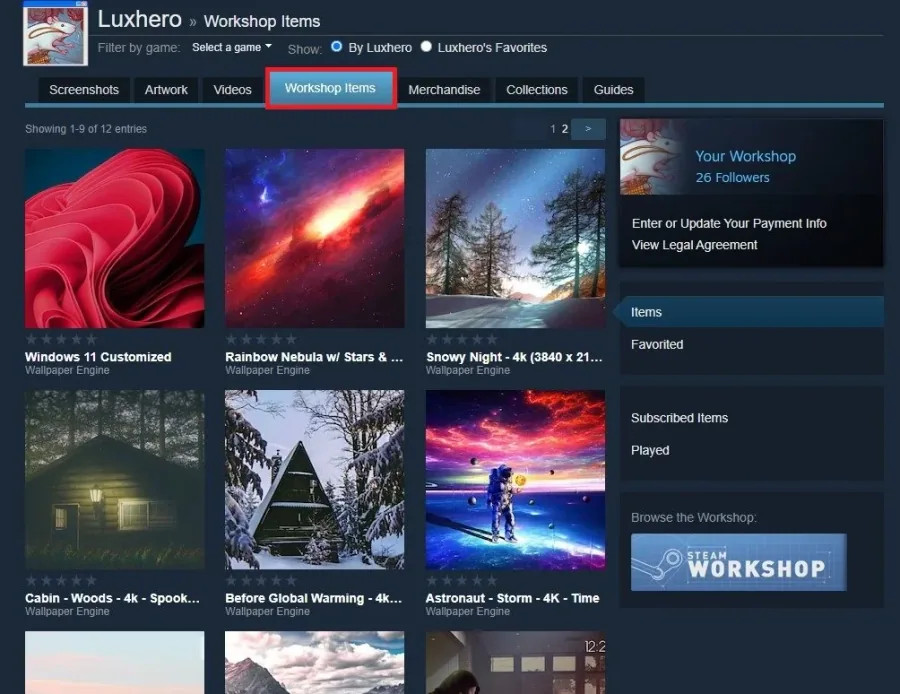Go to page 1 of entries

click(553, 129)
